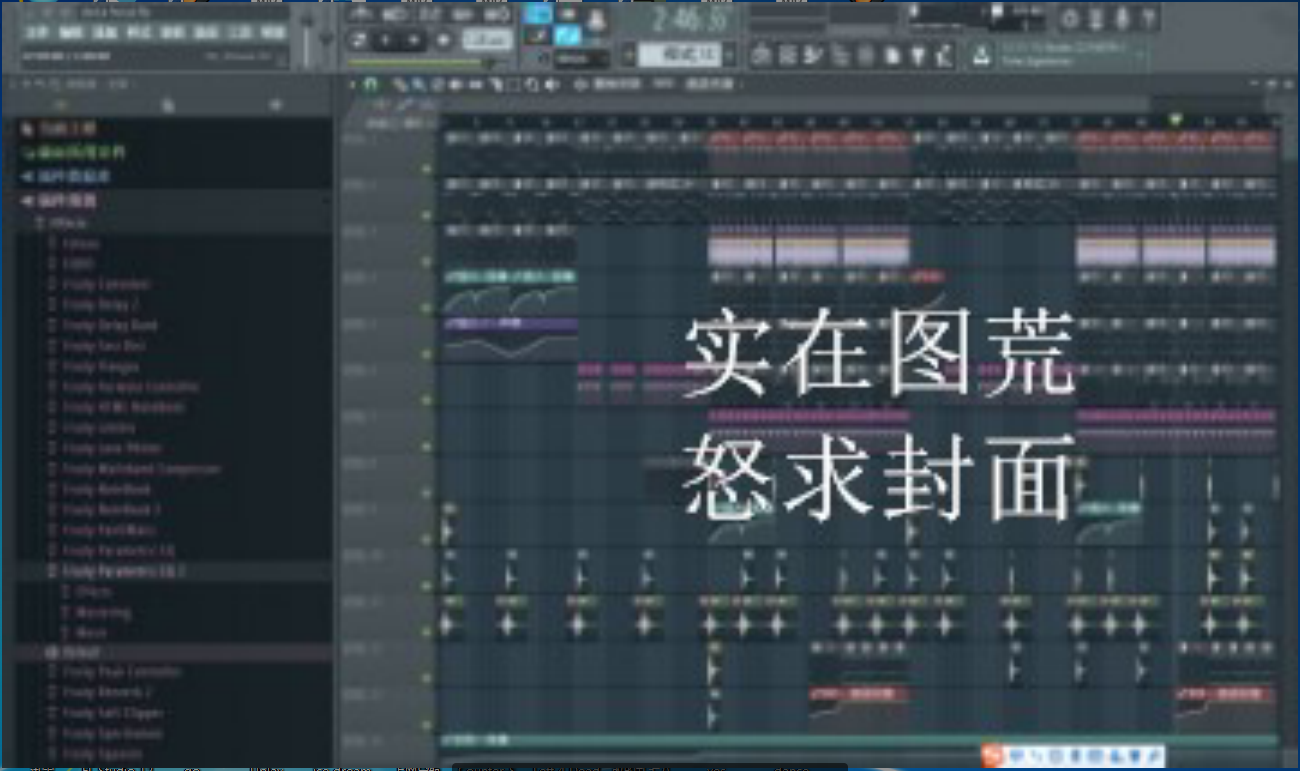The image size is (1300, 771).
Task: Click the funnel-shaped icon in top-right panel
Action: 918,55
